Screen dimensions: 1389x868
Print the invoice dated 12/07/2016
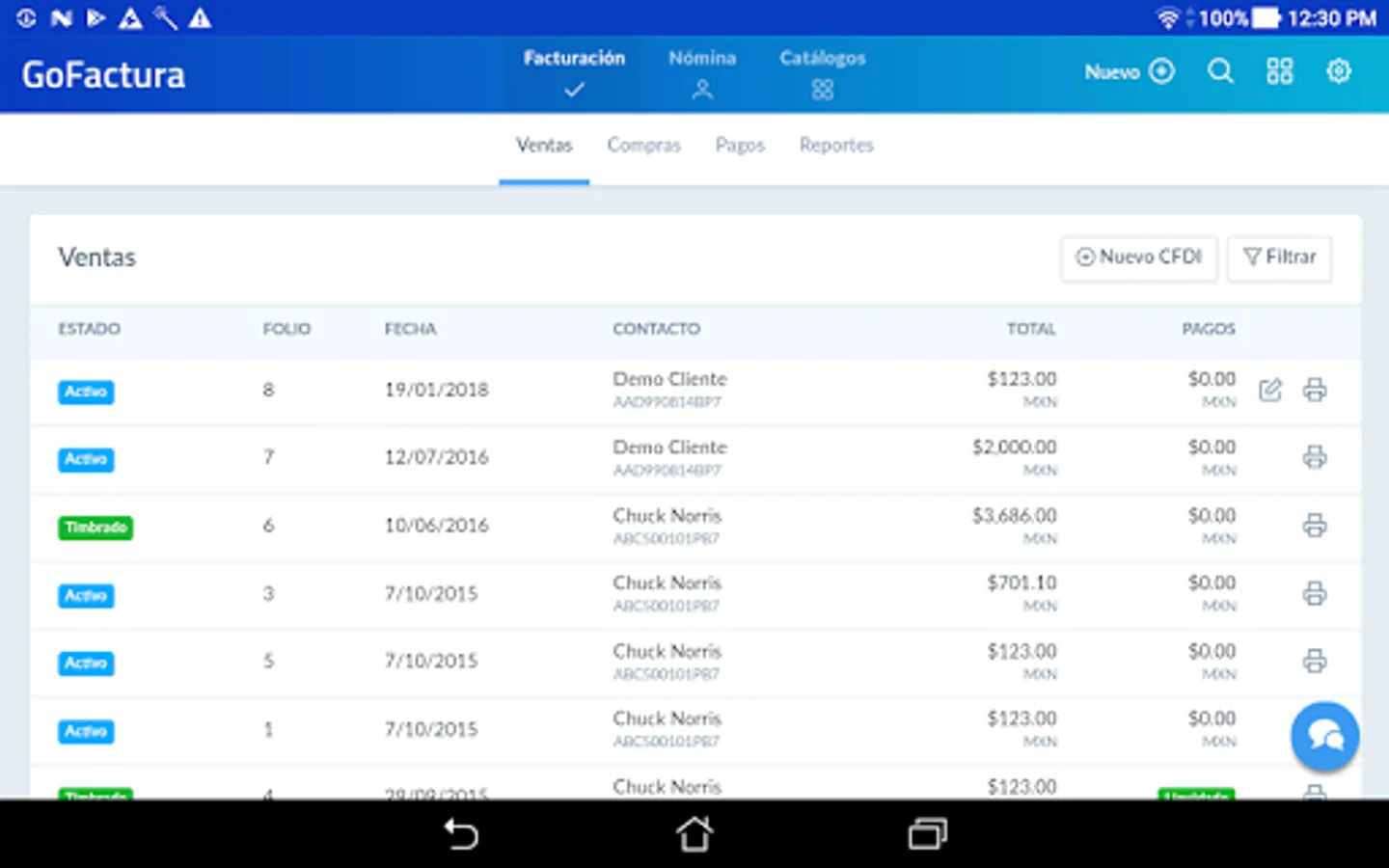[x=1315, y=457]
